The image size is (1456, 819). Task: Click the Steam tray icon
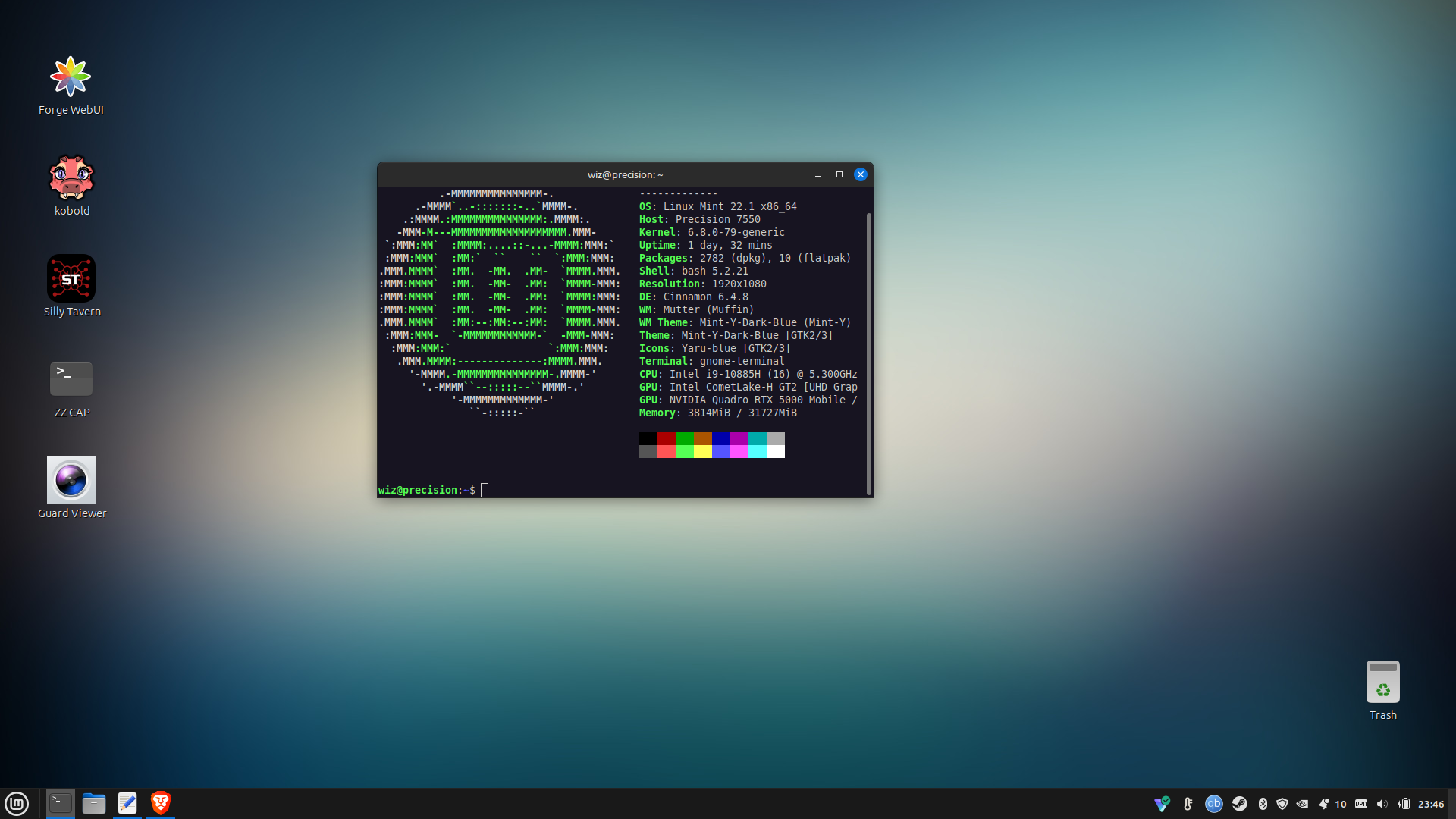[x=1239, y=804]
